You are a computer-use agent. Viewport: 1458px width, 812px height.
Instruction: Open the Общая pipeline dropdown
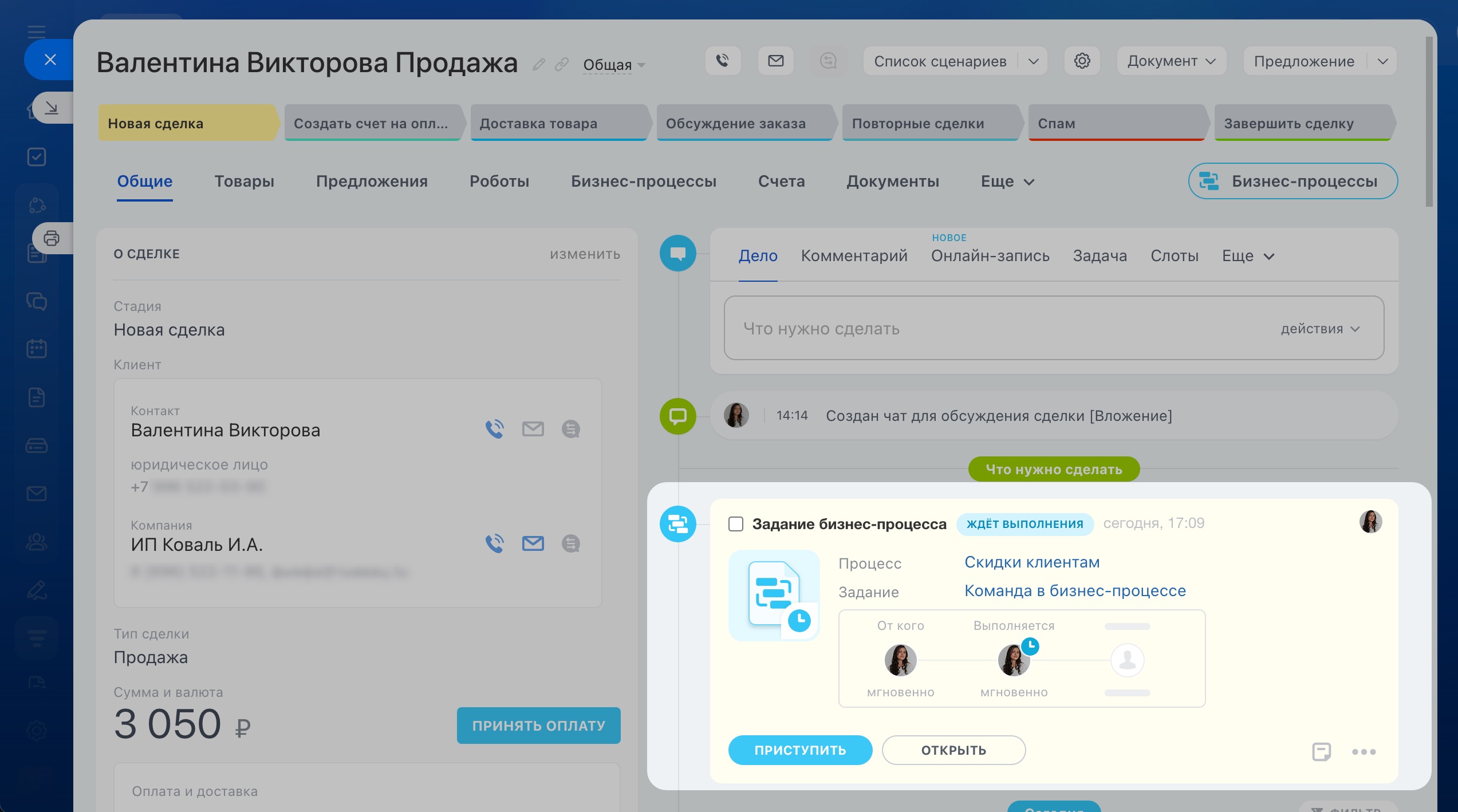pos(614,65)
